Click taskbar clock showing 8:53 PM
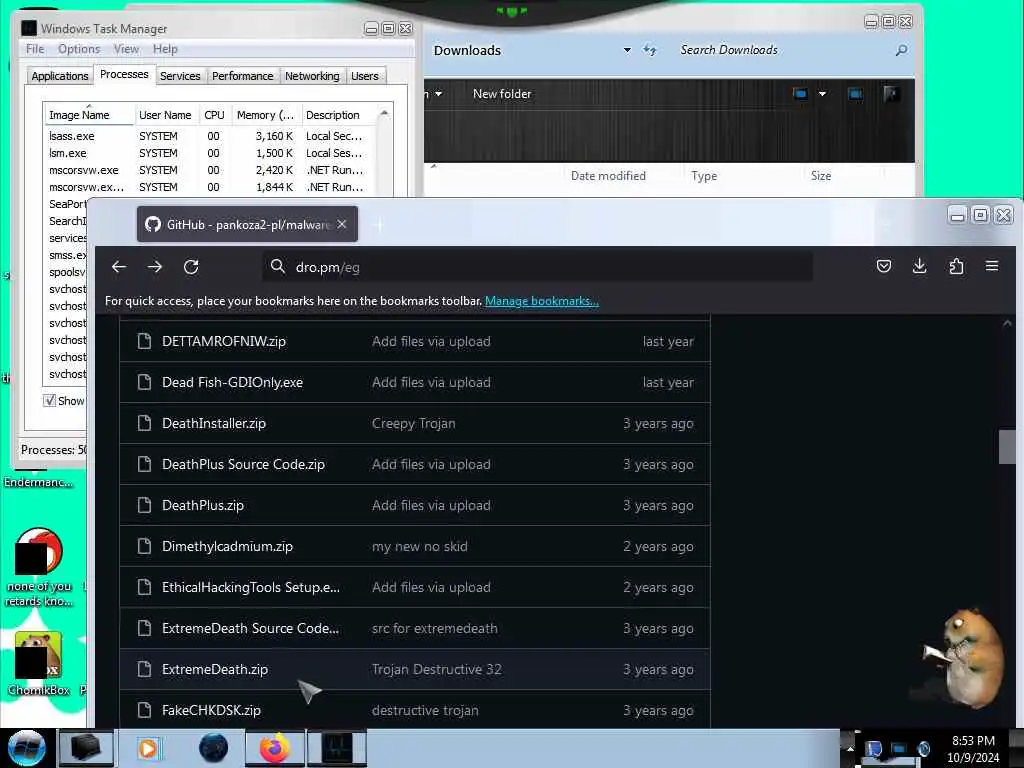This screenshot has height=768, width=1024. (x=973, y=749)
